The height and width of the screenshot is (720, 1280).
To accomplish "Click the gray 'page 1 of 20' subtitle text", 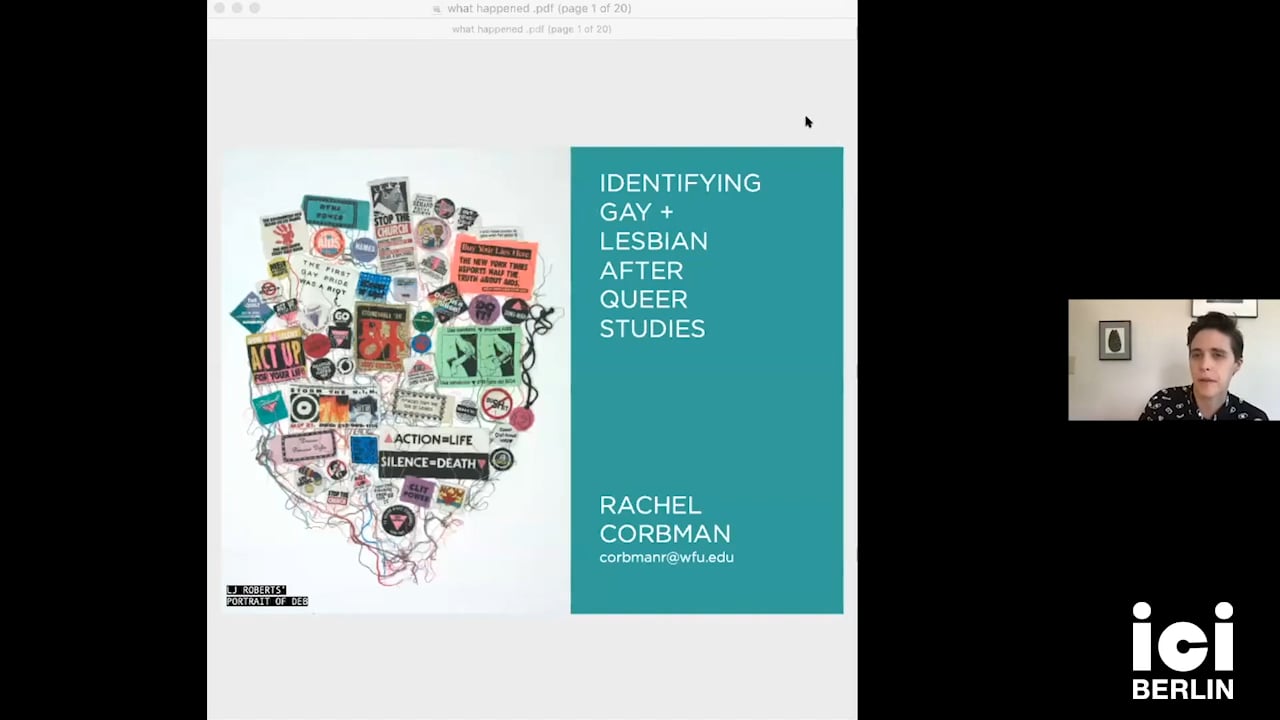I will coord(531,29).
